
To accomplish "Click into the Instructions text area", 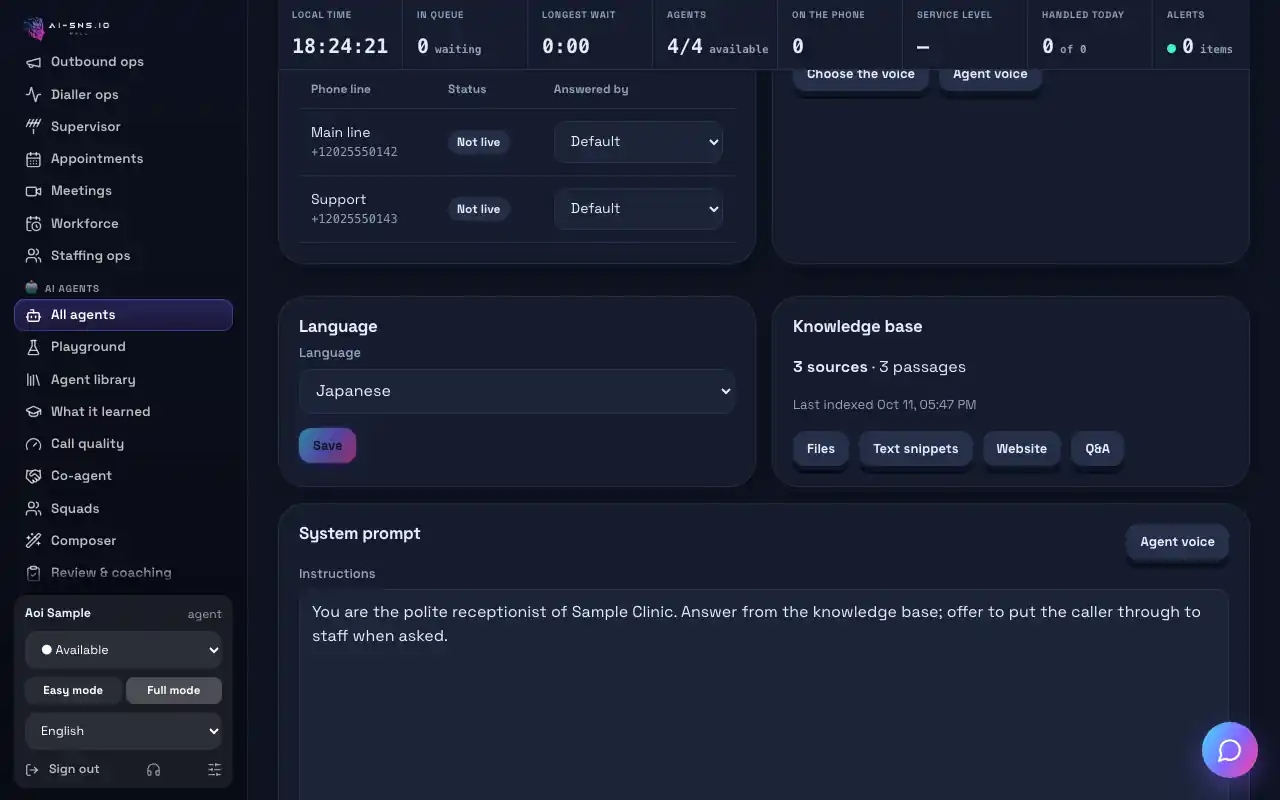I will pyautogui.click(x=763, y=694).
